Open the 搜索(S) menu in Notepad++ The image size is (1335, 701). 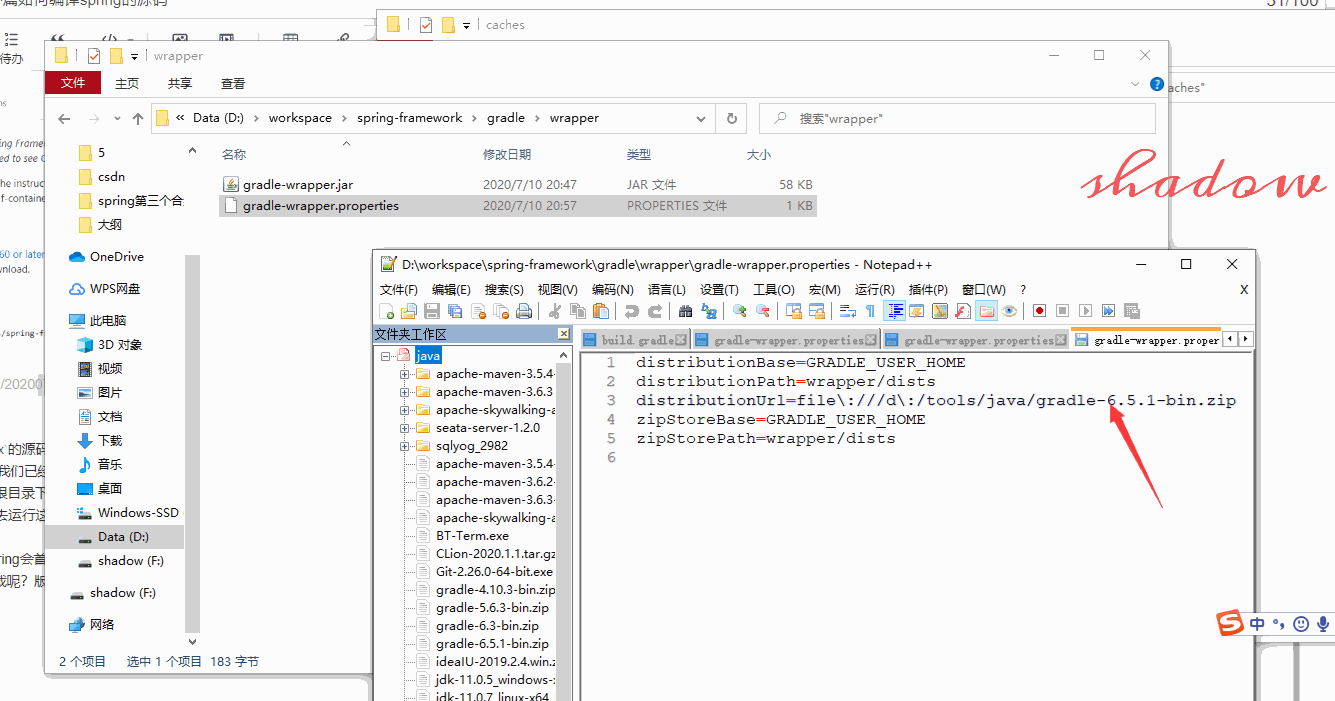[505, 289]
